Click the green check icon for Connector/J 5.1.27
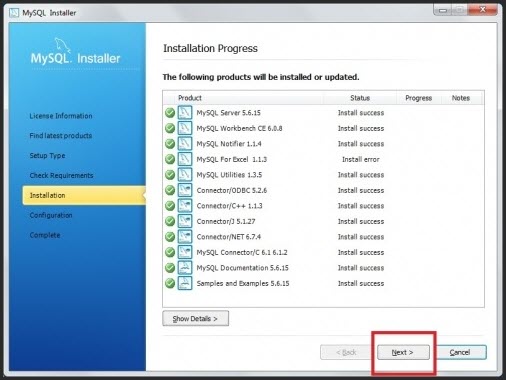The width and height of the screenshot is (506, 380). pyautogui.click(x=170, y=221)
